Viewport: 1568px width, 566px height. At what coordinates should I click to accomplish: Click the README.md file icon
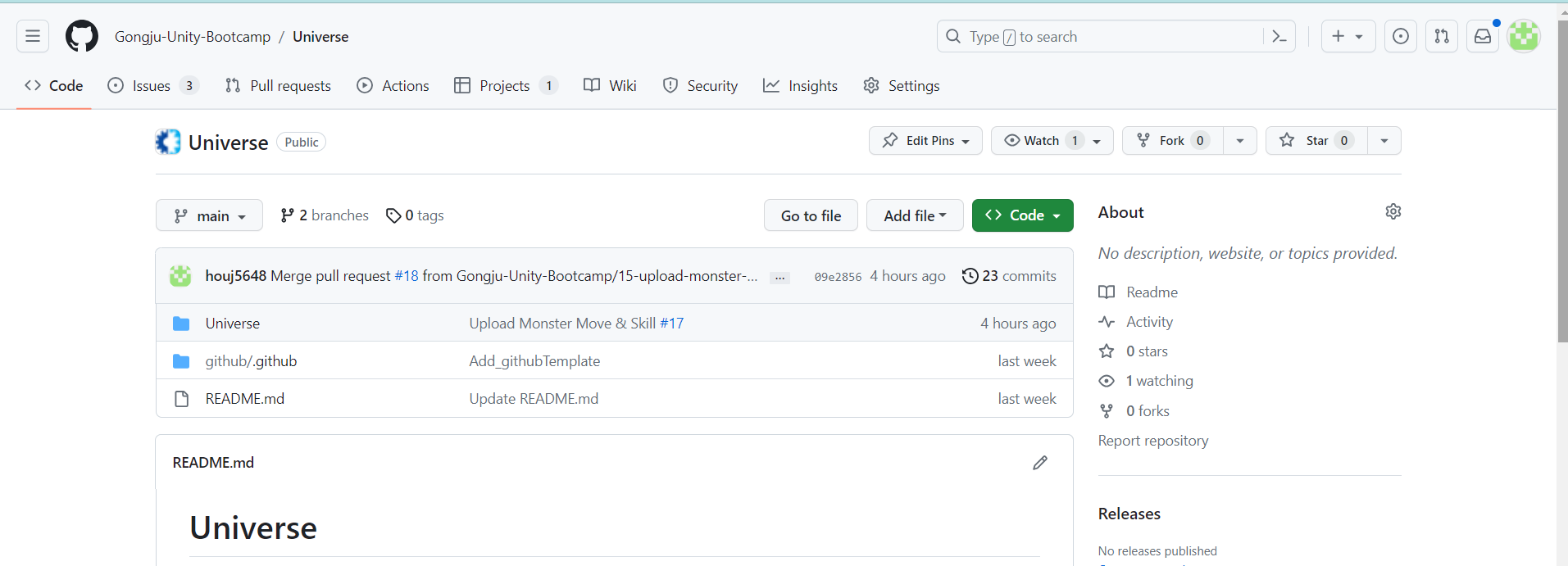pos(181,399)
